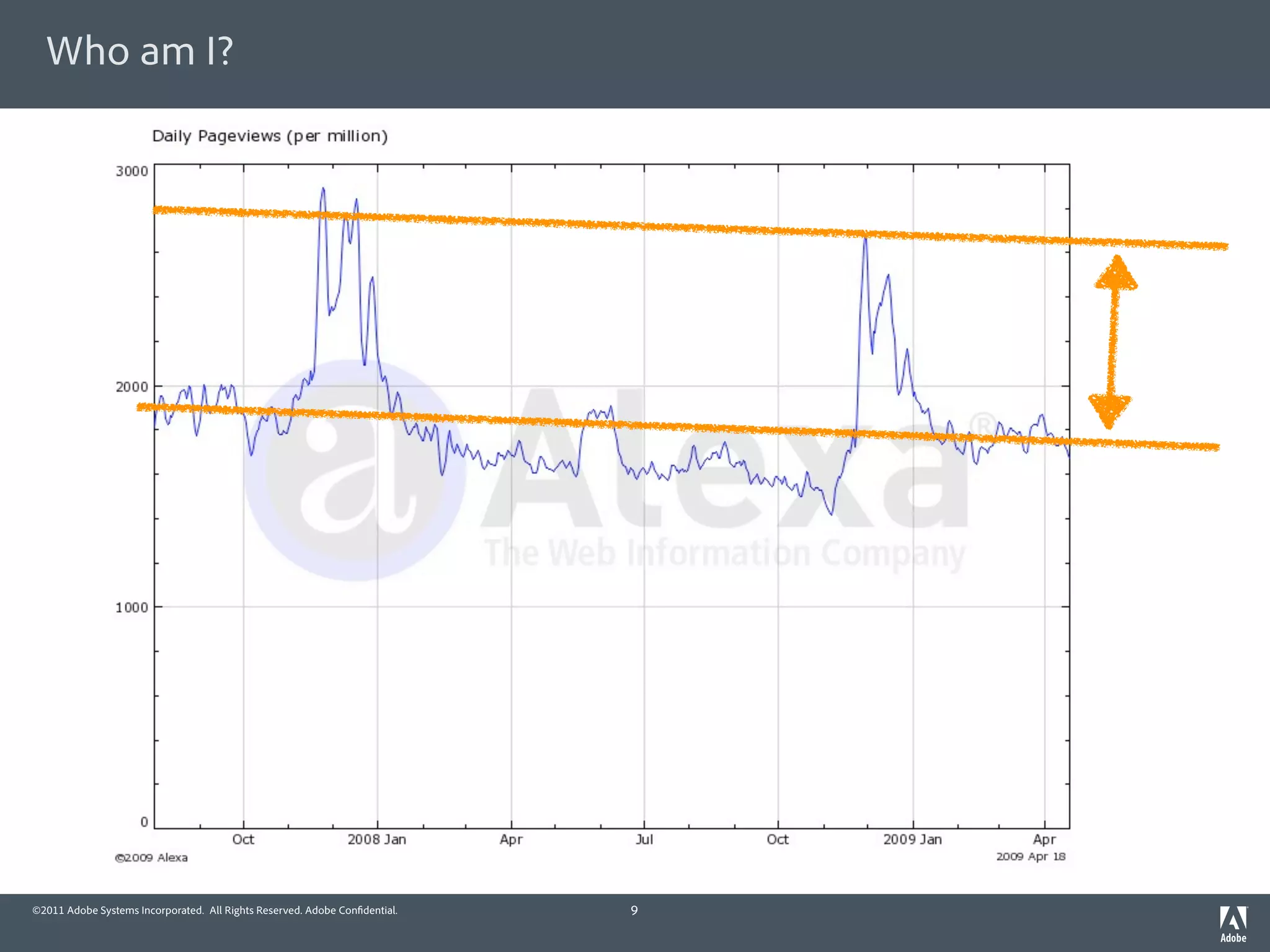The image size is (1270, 952).
Task: Click the first Oct x-axis label
Action: point(243,840)
